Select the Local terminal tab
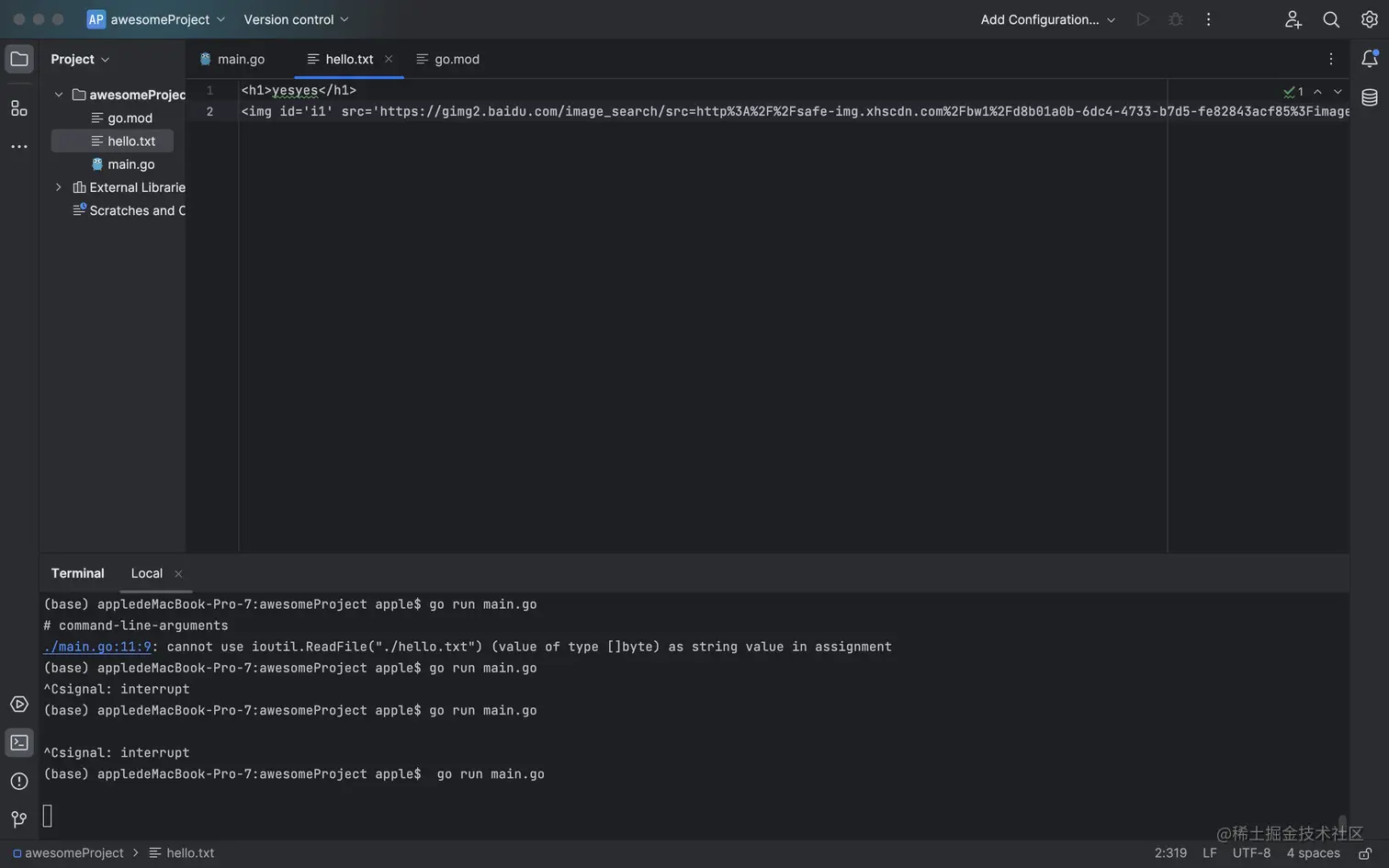 (x=147, y=573)
